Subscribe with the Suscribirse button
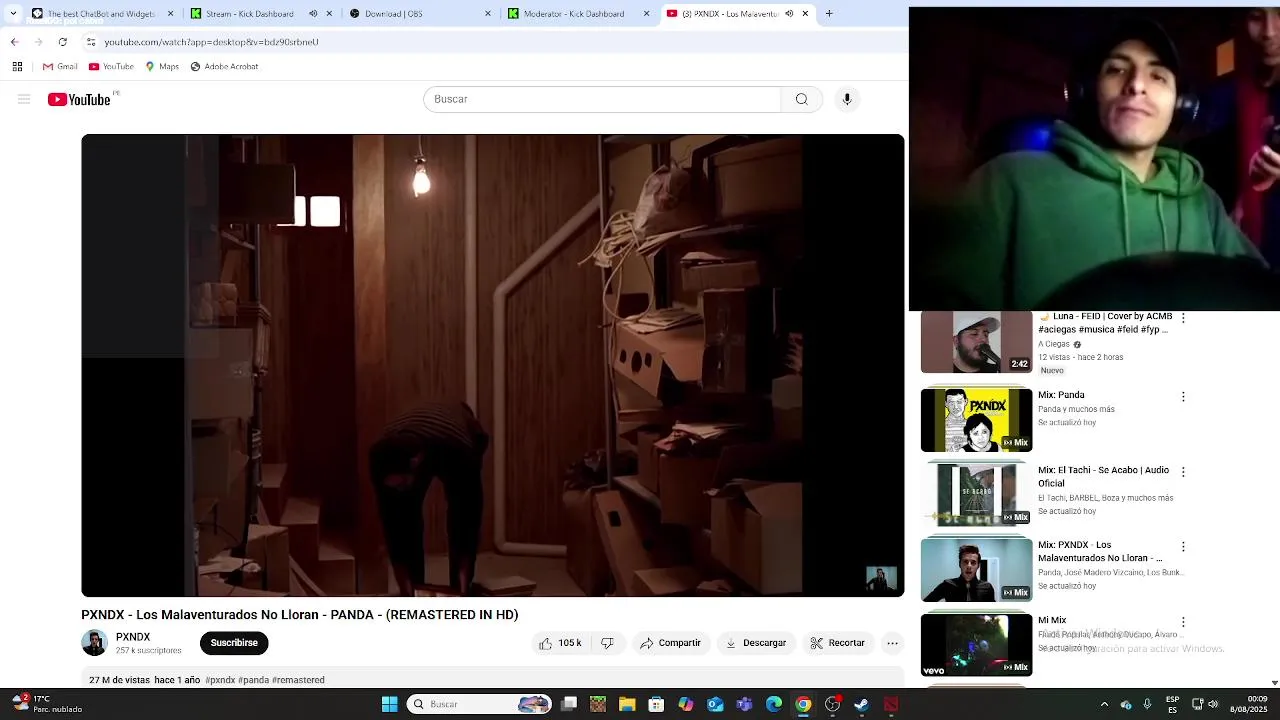Viewport: 1280px width, 720px height. tap(234, 643)
